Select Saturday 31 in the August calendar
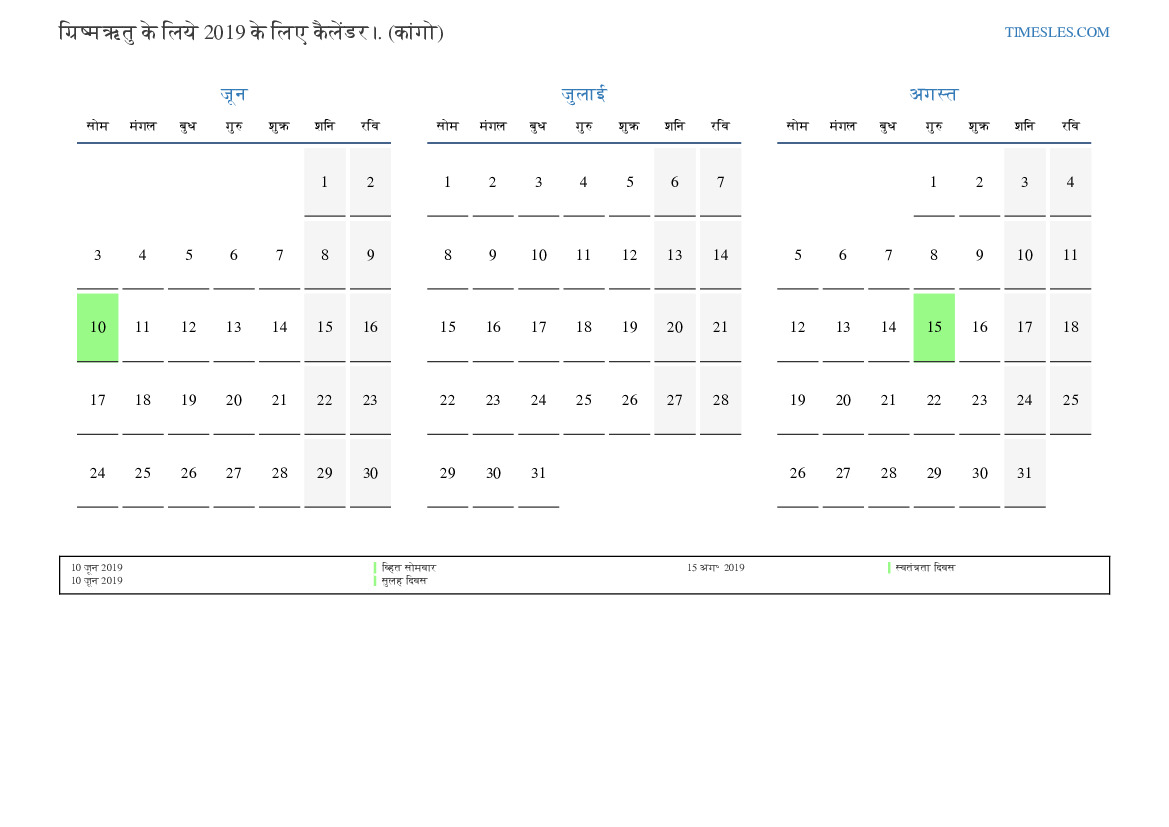 [1024, 473]
